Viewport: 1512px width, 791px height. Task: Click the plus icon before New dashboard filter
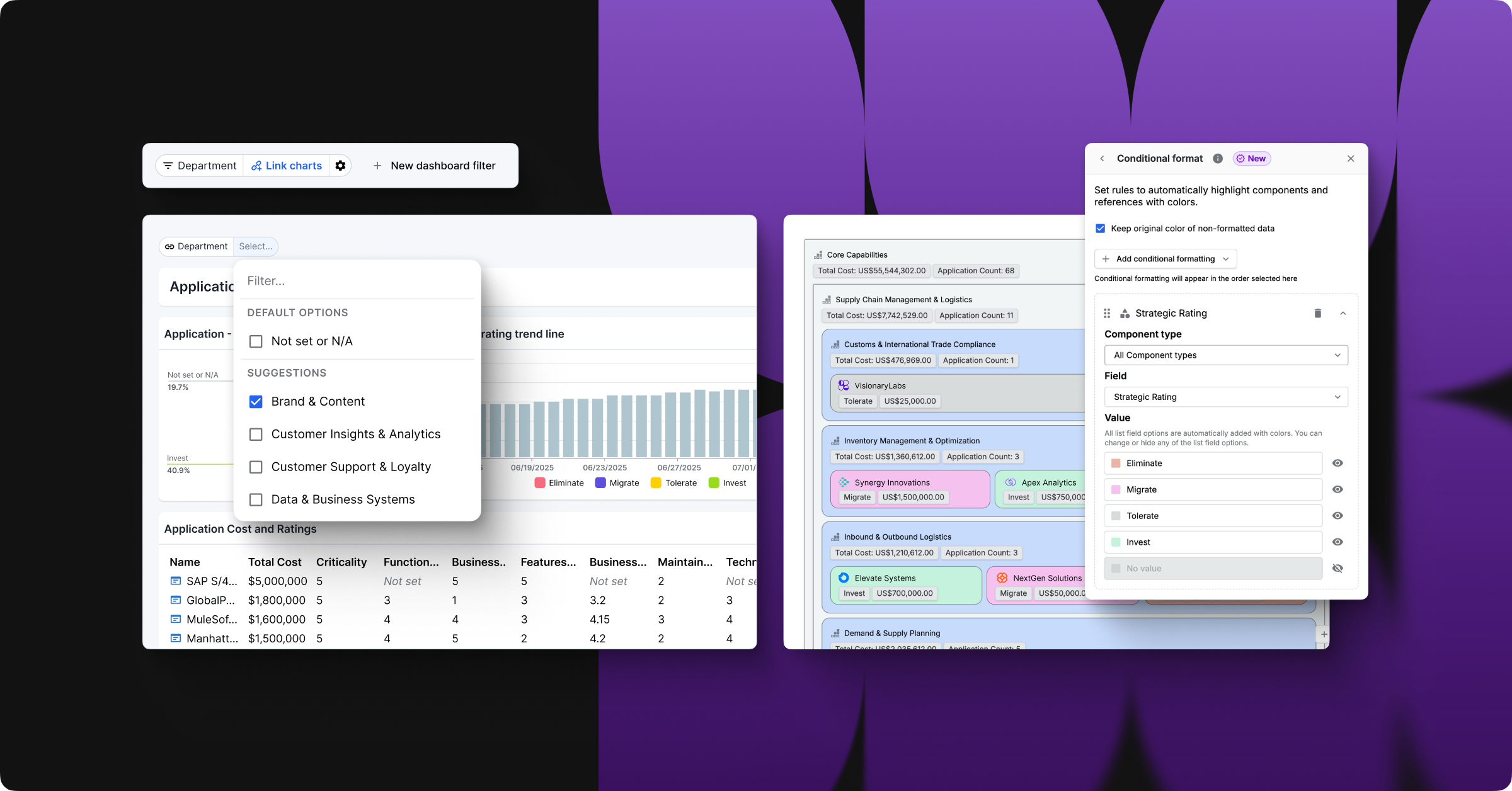point(377,166)
